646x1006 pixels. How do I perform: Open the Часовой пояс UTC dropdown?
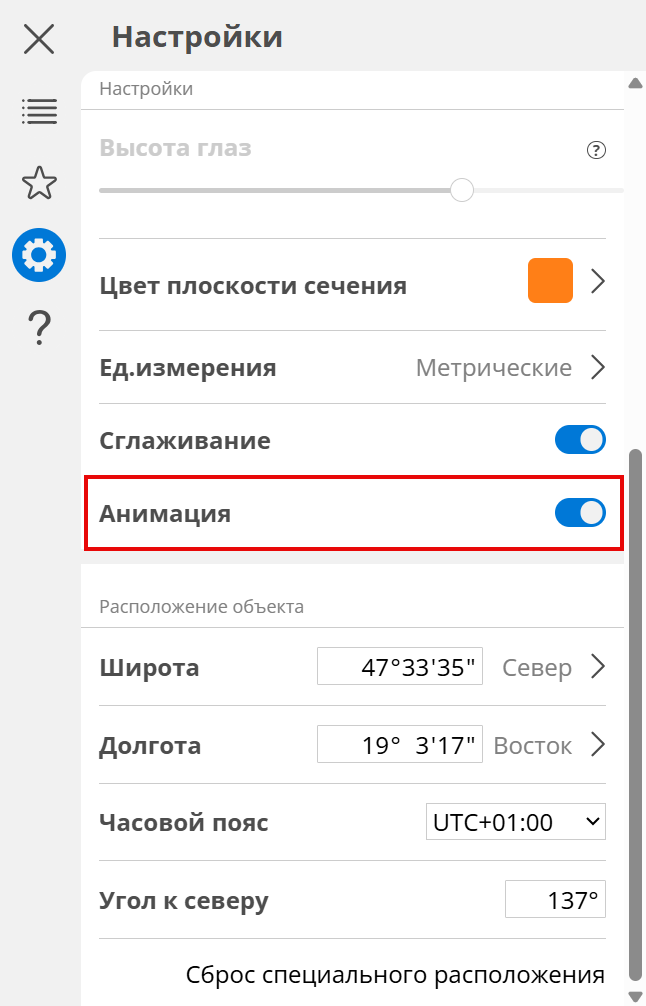coord(515,822)
